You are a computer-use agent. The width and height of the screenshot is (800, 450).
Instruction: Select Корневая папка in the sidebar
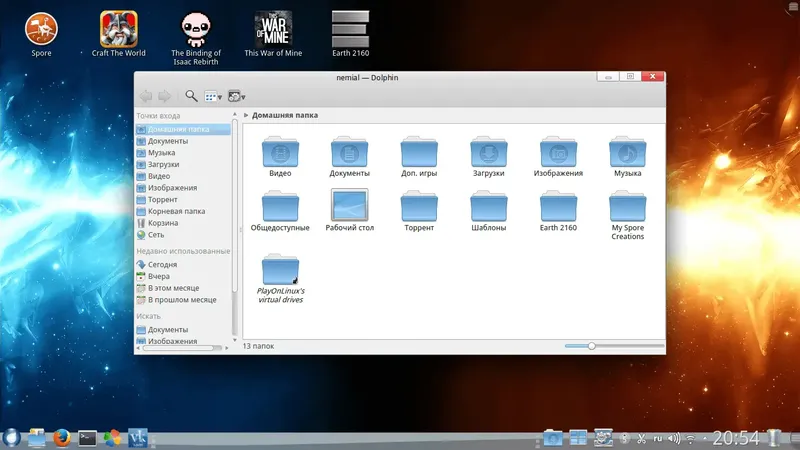176,211
